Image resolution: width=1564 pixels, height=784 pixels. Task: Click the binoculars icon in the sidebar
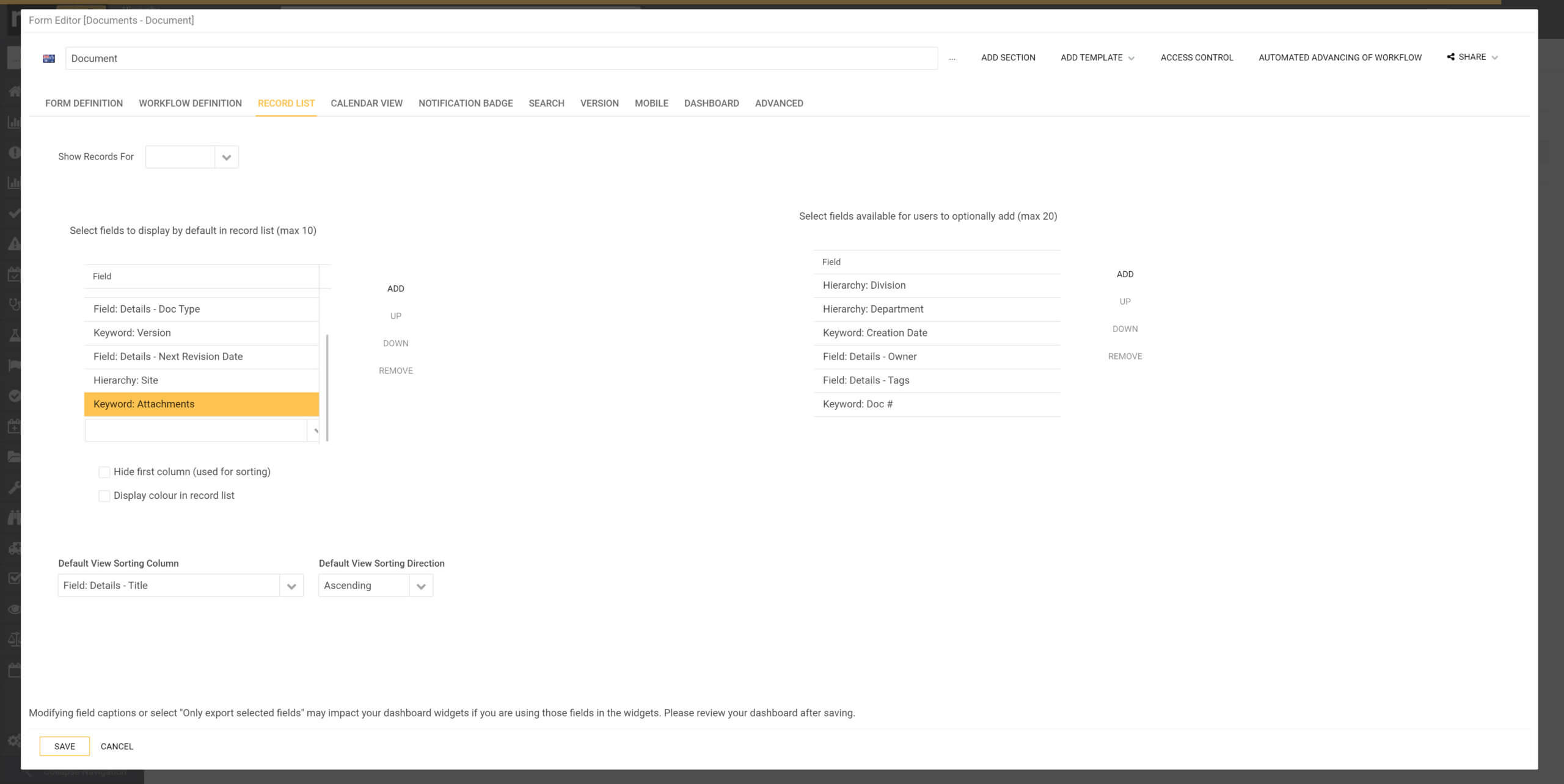[x=15, y=517]
